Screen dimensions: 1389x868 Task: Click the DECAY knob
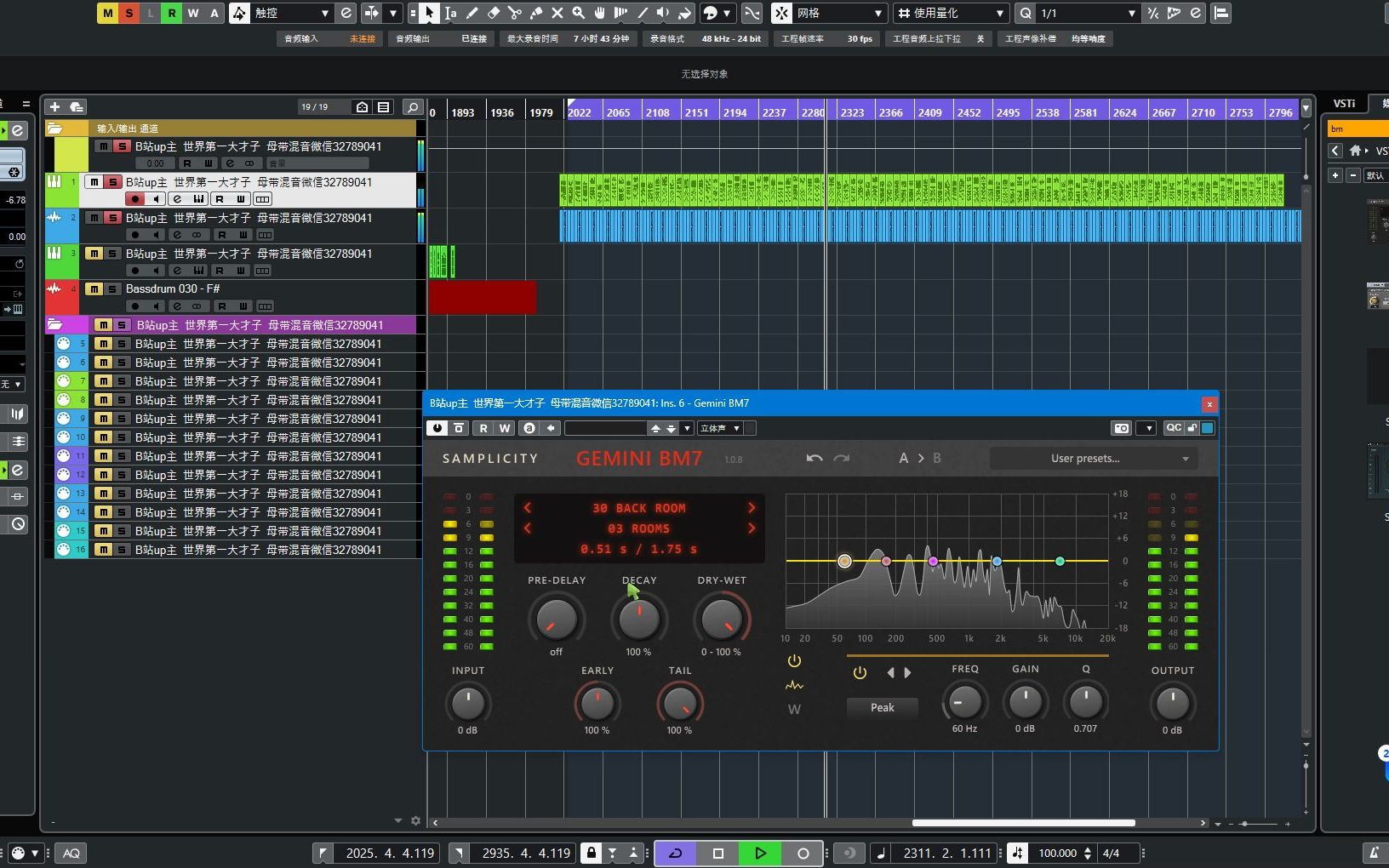pos(638,620)
